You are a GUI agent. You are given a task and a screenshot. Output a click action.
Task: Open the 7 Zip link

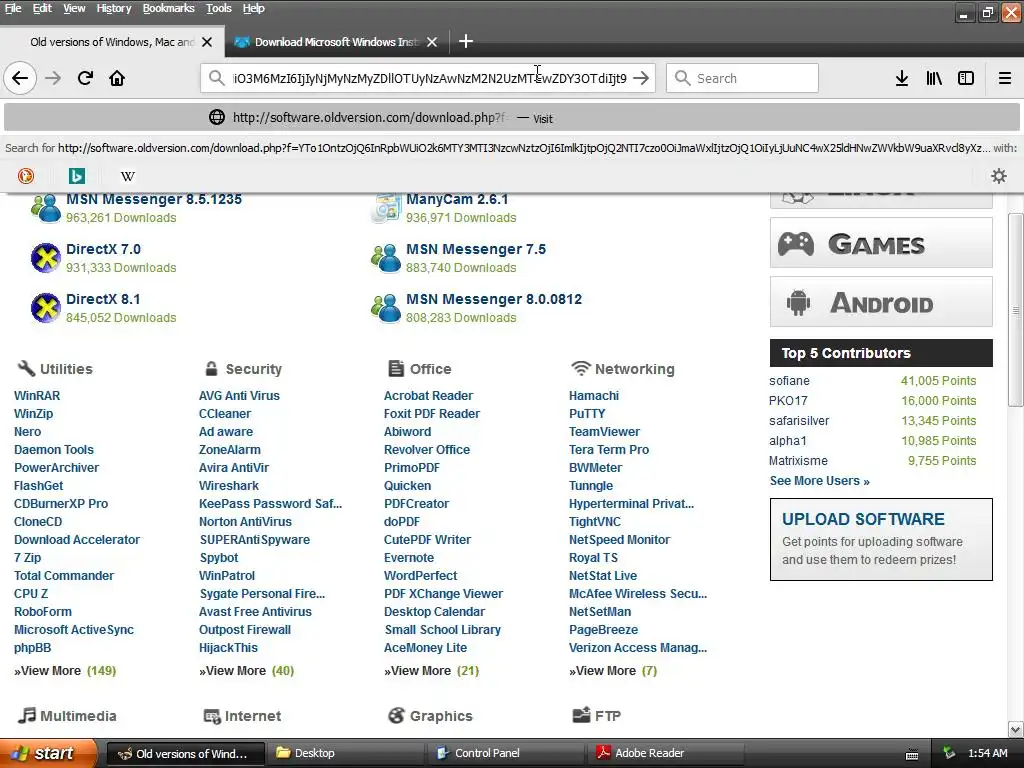coord(27,558)
